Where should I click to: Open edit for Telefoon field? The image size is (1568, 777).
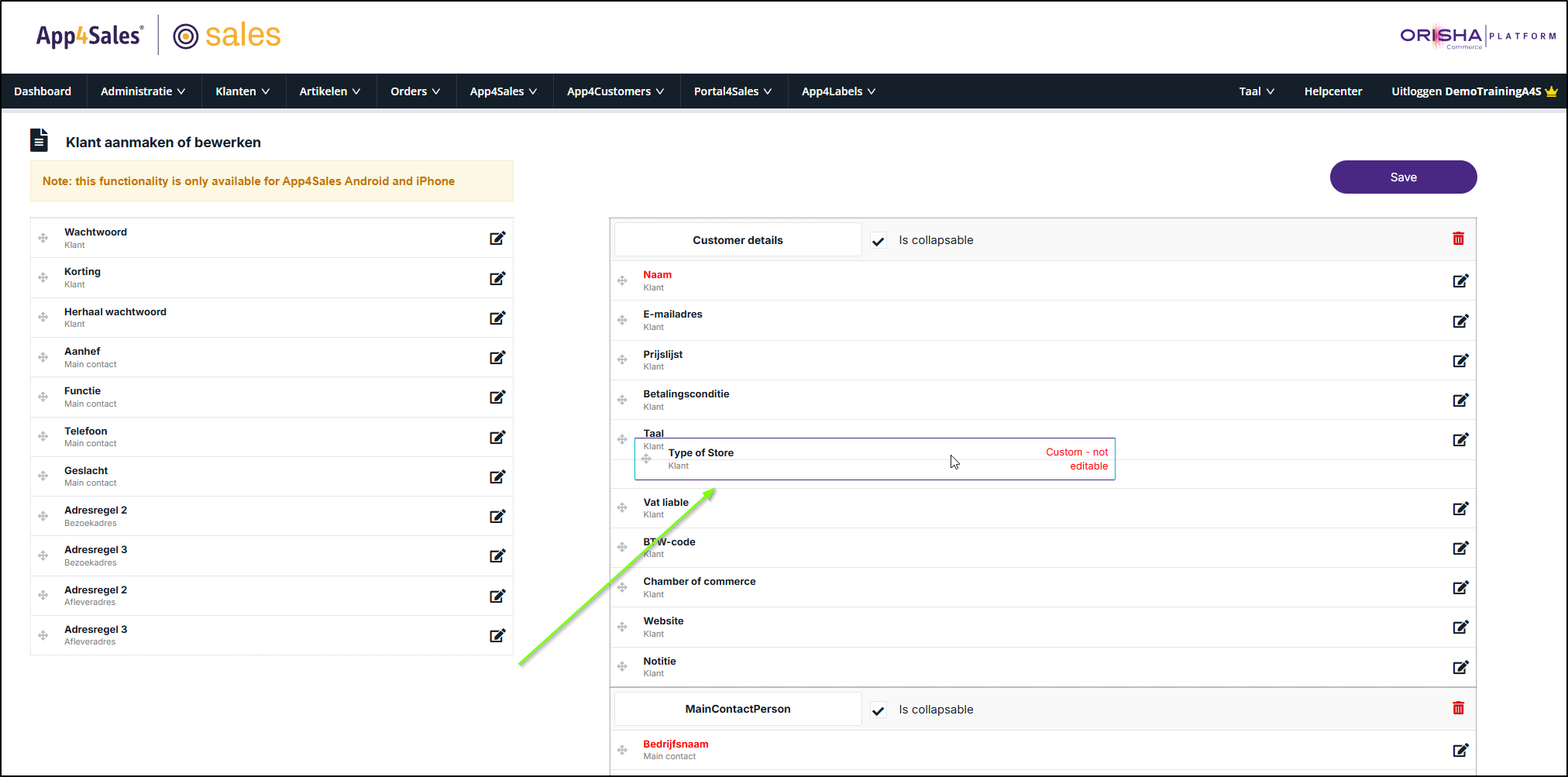497,438
